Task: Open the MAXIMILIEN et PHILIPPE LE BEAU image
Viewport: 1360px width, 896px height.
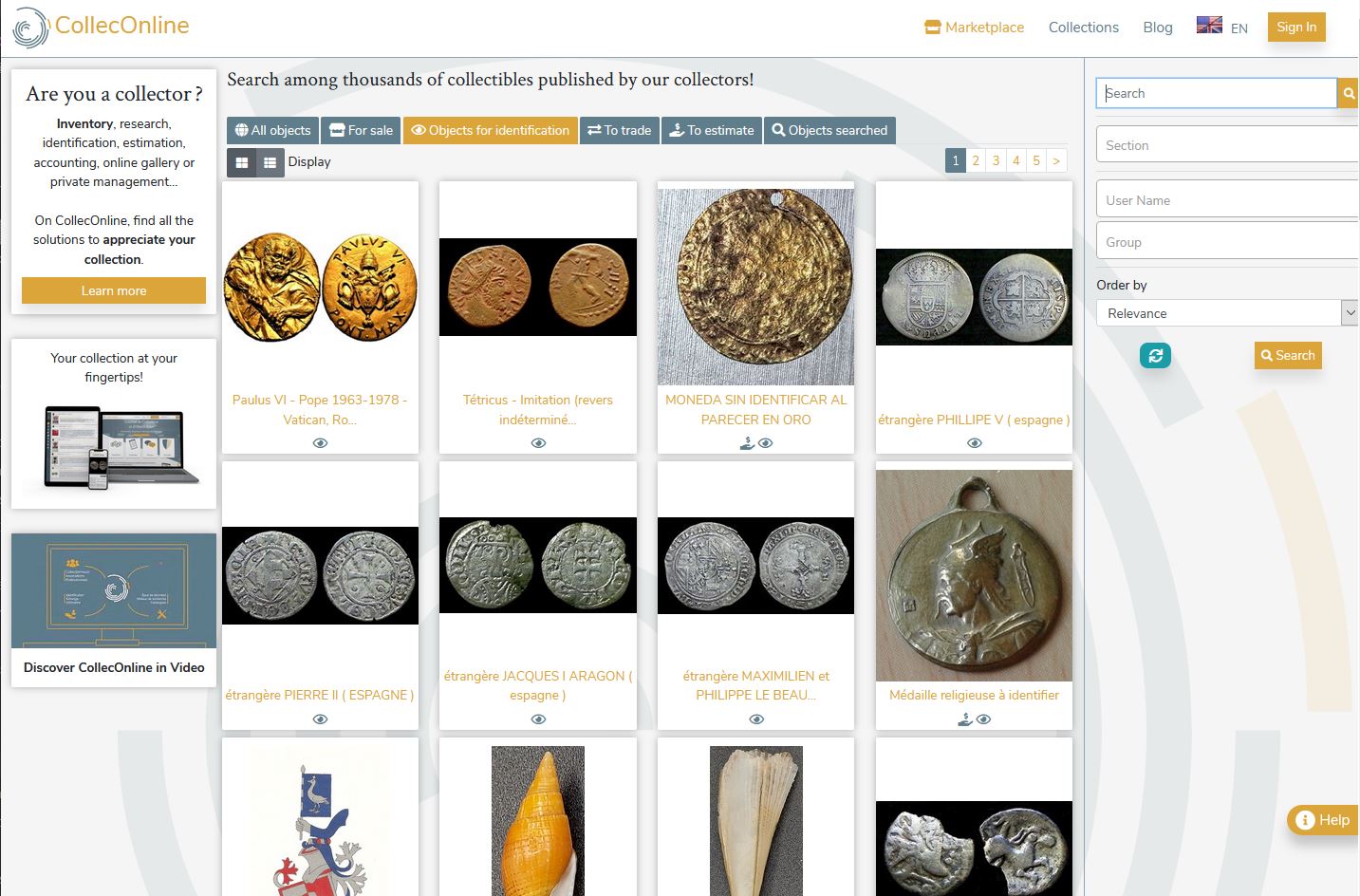Action: [x=756, y=566]
